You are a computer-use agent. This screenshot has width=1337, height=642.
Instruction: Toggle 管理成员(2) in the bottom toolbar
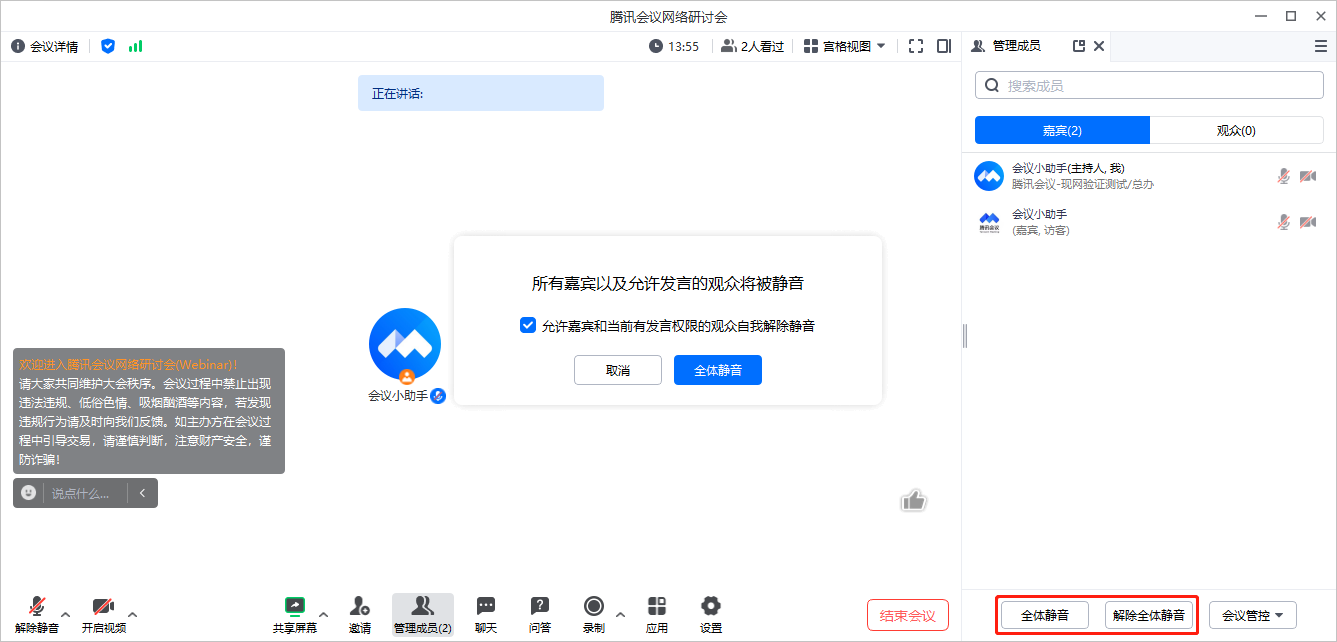pos(423,615)
